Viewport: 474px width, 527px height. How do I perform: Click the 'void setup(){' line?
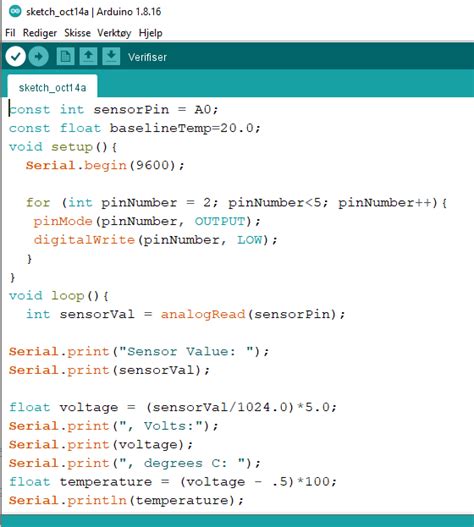(x=63, y=147)
